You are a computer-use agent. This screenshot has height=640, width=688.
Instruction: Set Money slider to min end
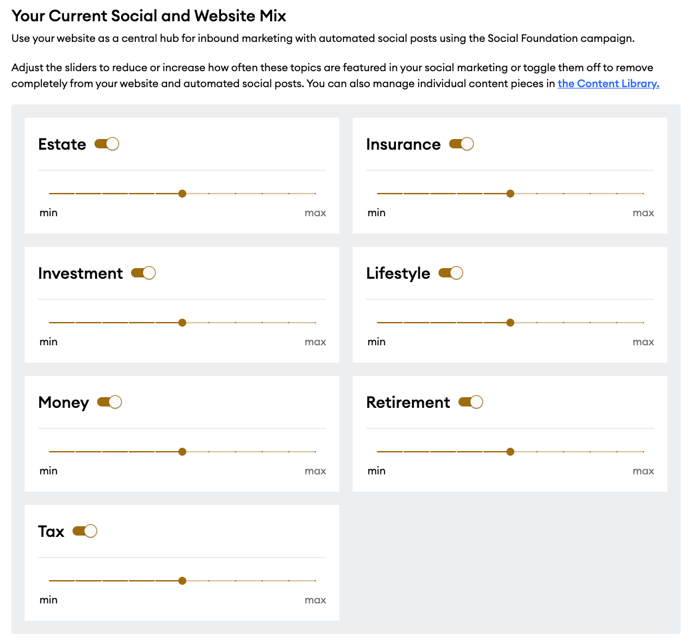pos(50,451)
